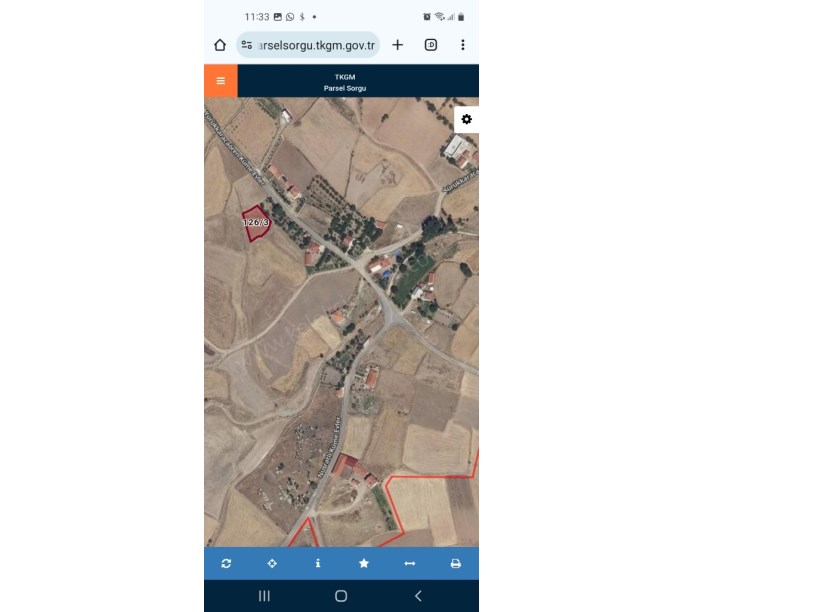Image resolution: width=816 pixels, height=612 pixels.
Task: Tap Android recent apps button
Action: 264,596
